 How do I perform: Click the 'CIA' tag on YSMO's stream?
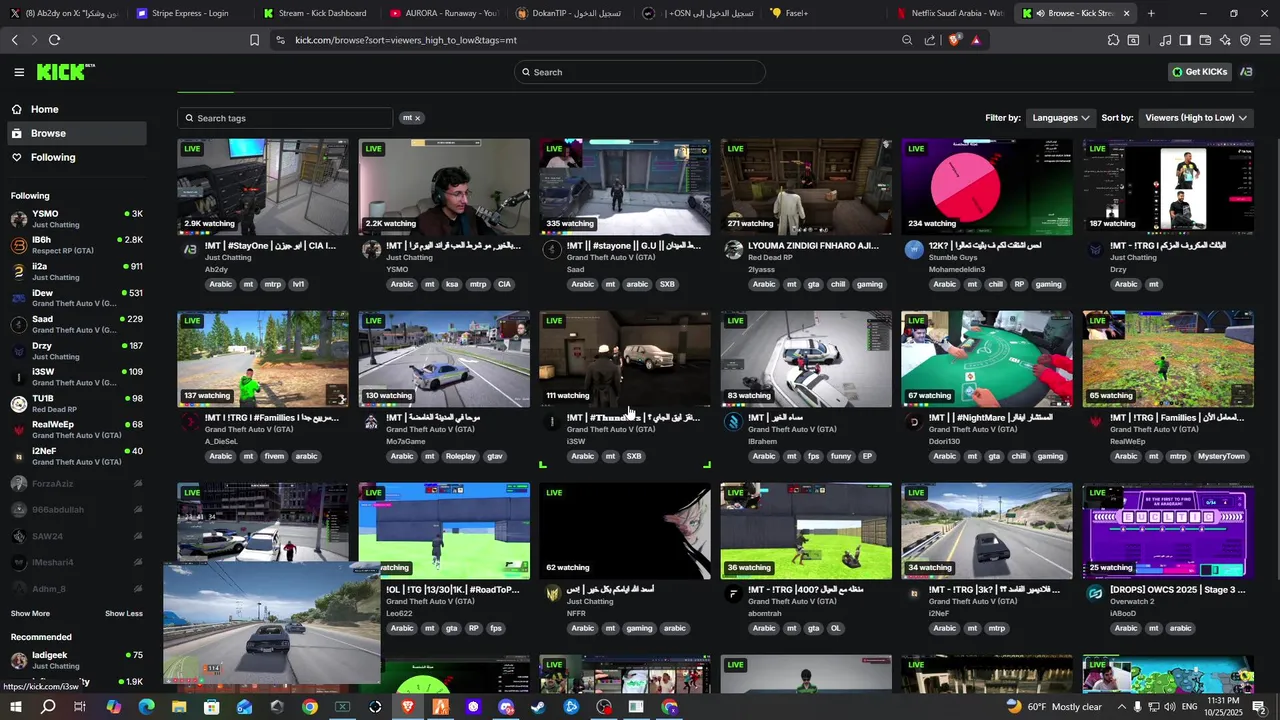504,284
